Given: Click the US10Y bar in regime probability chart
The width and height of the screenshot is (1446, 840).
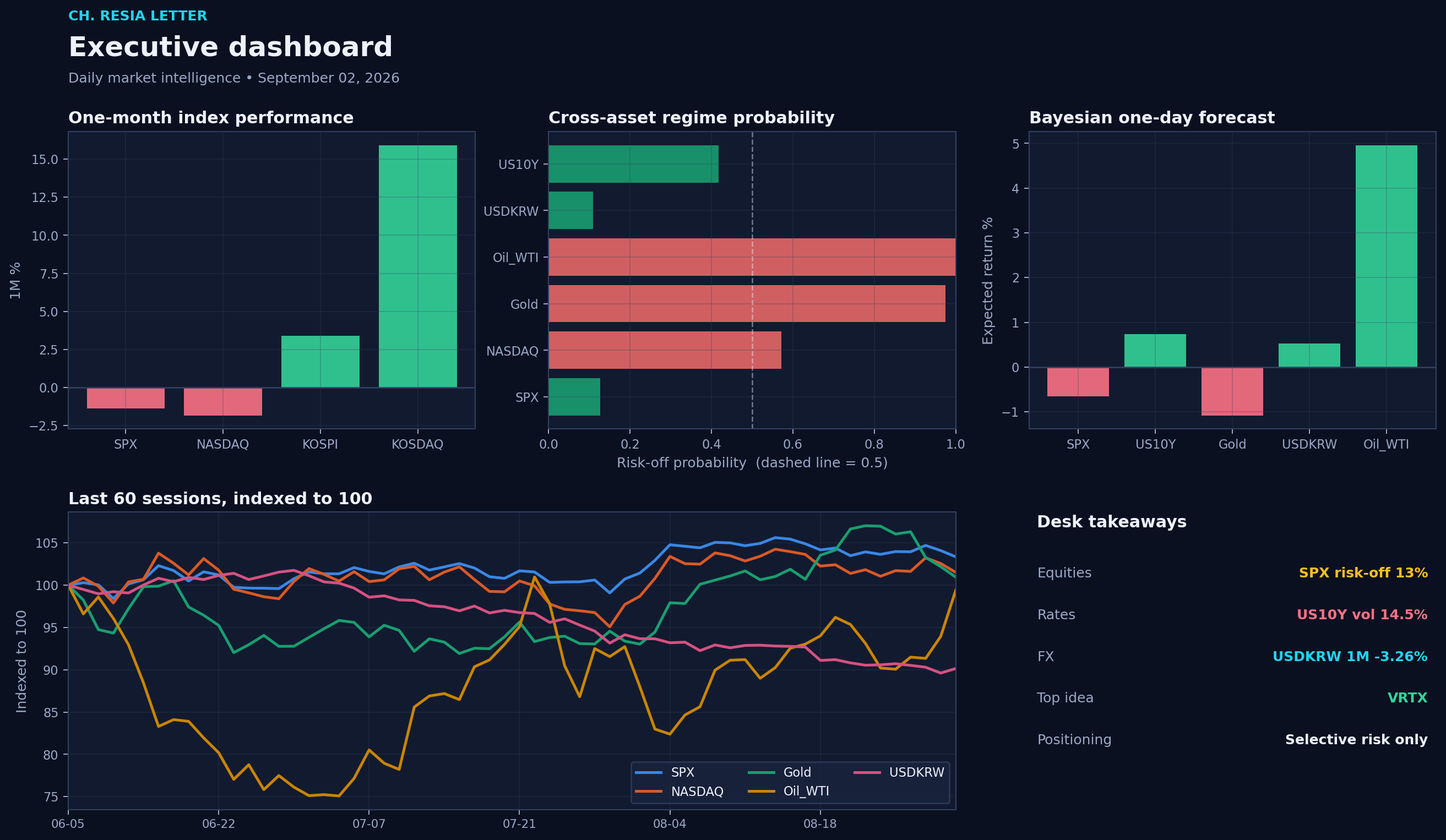Looking at the screenshot, I should point(633,164).
